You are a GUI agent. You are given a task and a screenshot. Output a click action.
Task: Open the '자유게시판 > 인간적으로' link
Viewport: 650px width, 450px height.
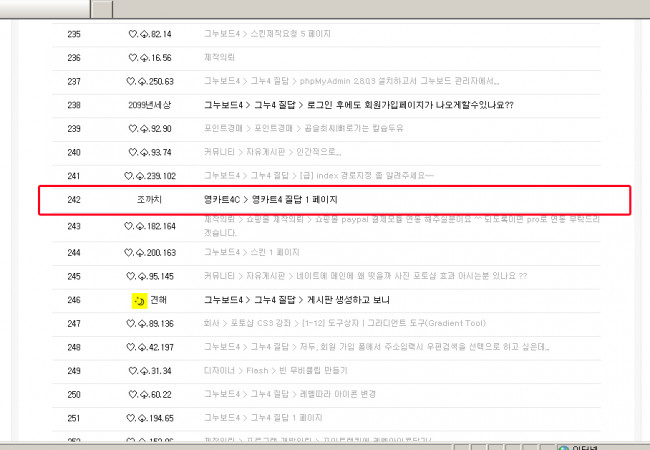pos(273,152)
